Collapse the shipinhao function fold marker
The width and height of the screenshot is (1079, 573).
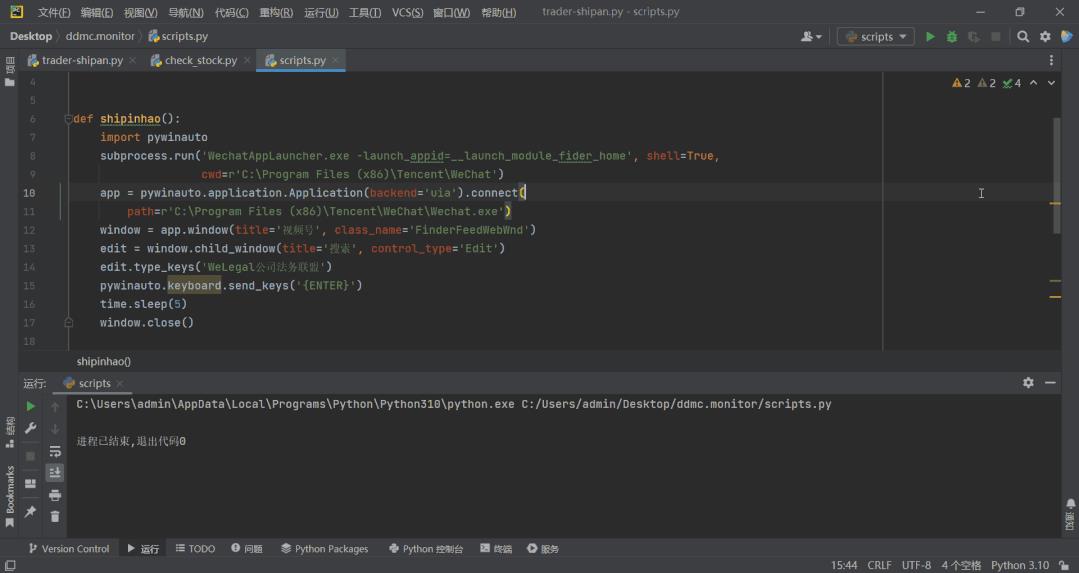coord(68,119)
